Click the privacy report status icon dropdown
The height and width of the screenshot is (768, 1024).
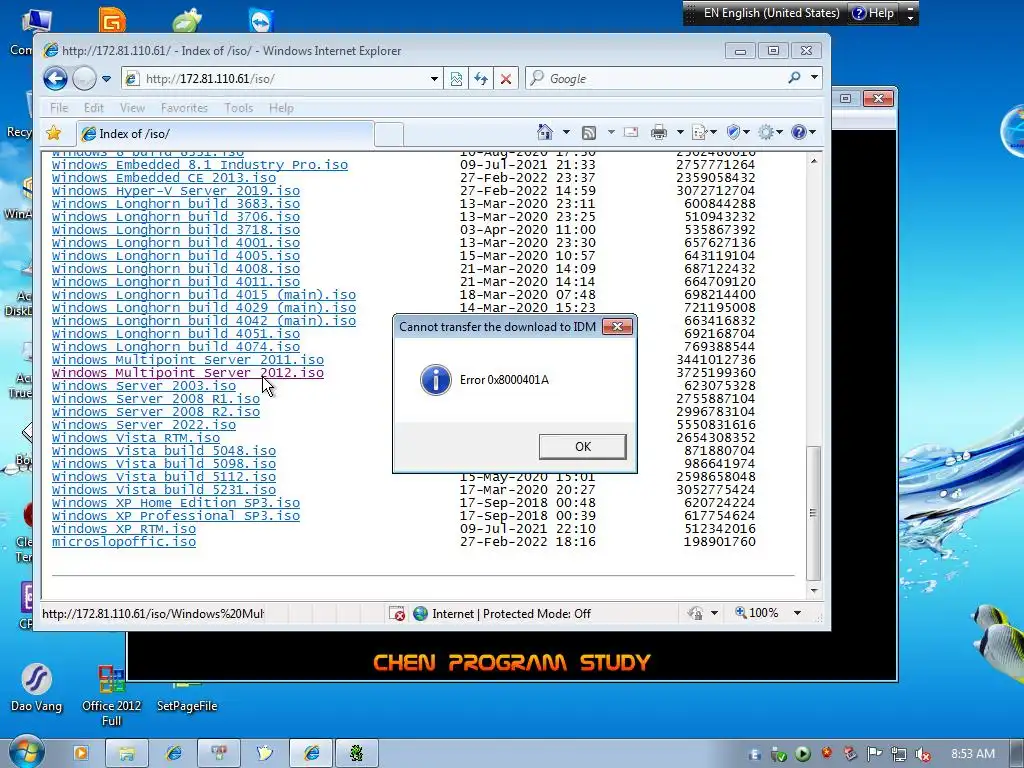tap(714, 613)
